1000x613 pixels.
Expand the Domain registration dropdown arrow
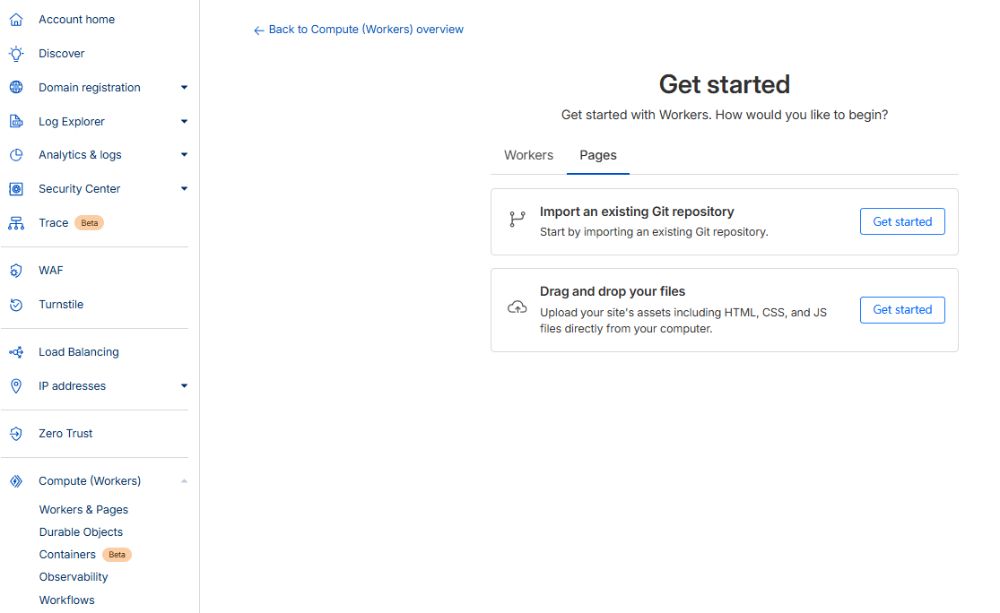pos(184,88)
